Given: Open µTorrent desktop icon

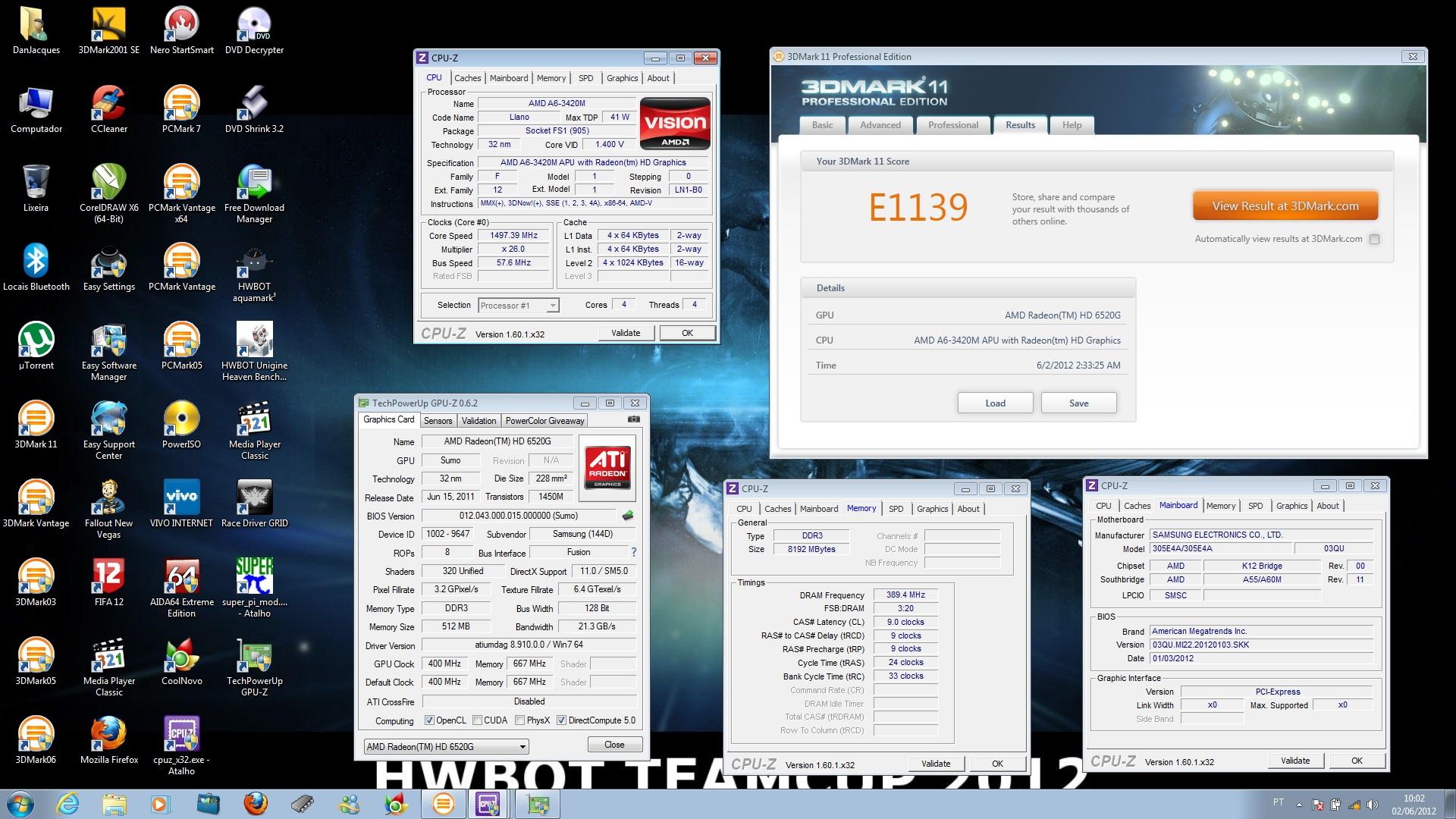Looking at the screenshot, I should [x=36, y=346].
